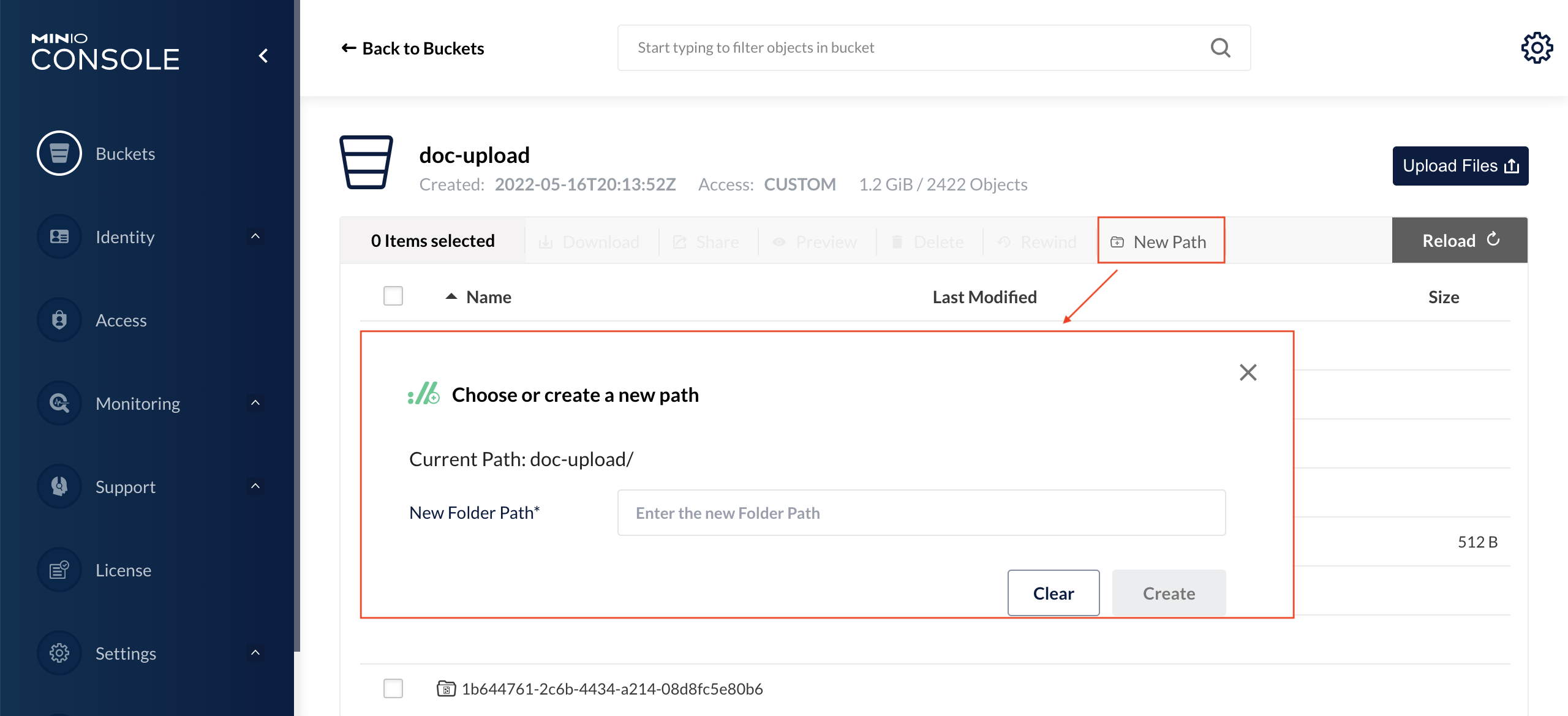Image resolution: width=1568 pixels, height=716 pixels.
Task: Click the top-right settings gear icon
Action: (x=1537, y=48)
